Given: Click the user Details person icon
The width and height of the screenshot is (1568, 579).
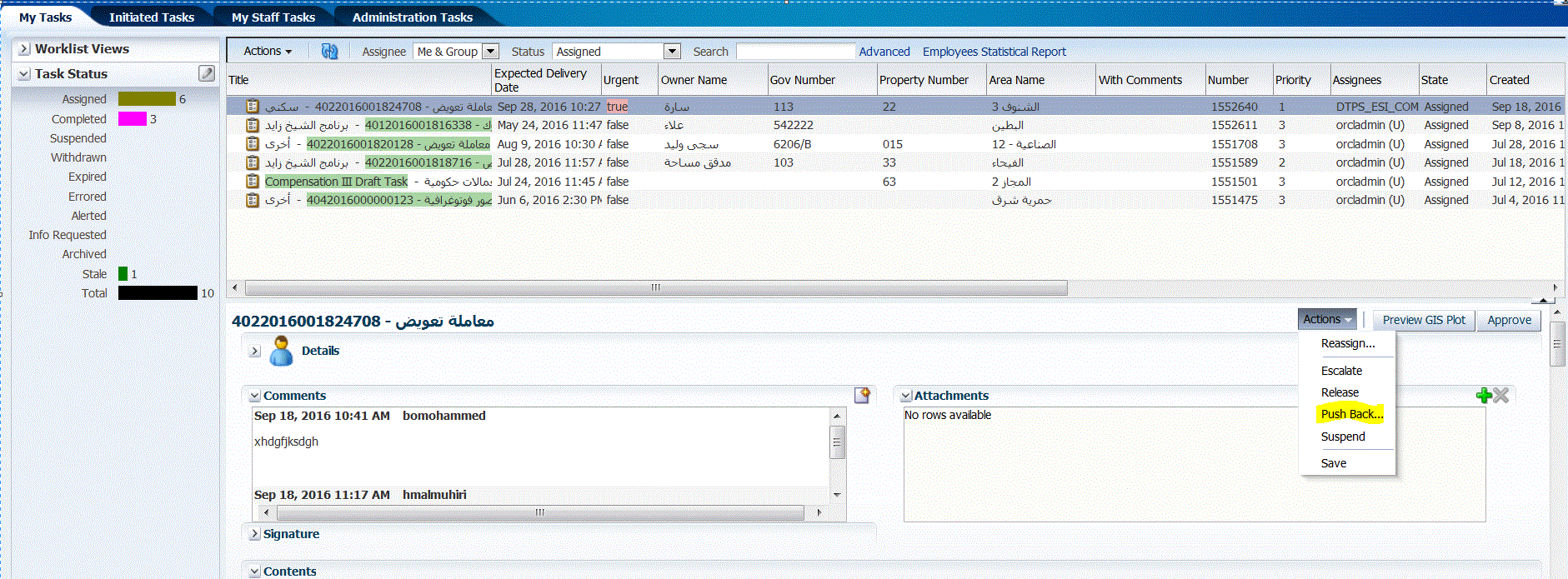Looking at the screenshot, I should coord(282,352).
